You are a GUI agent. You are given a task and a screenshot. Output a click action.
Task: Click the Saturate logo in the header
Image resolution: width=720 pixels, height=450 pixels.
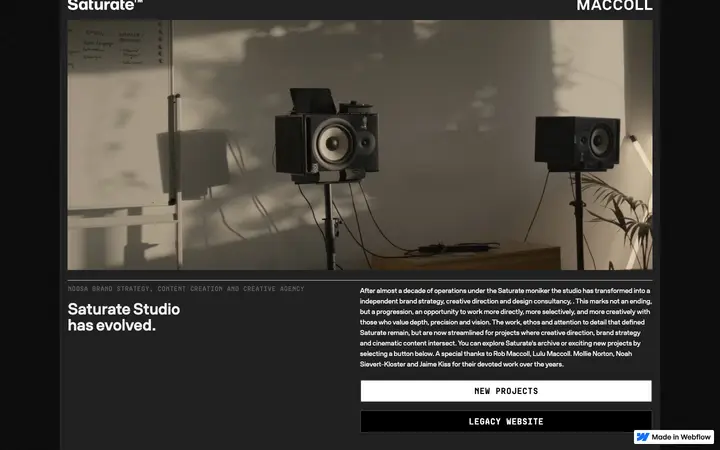tap(105, 5)
